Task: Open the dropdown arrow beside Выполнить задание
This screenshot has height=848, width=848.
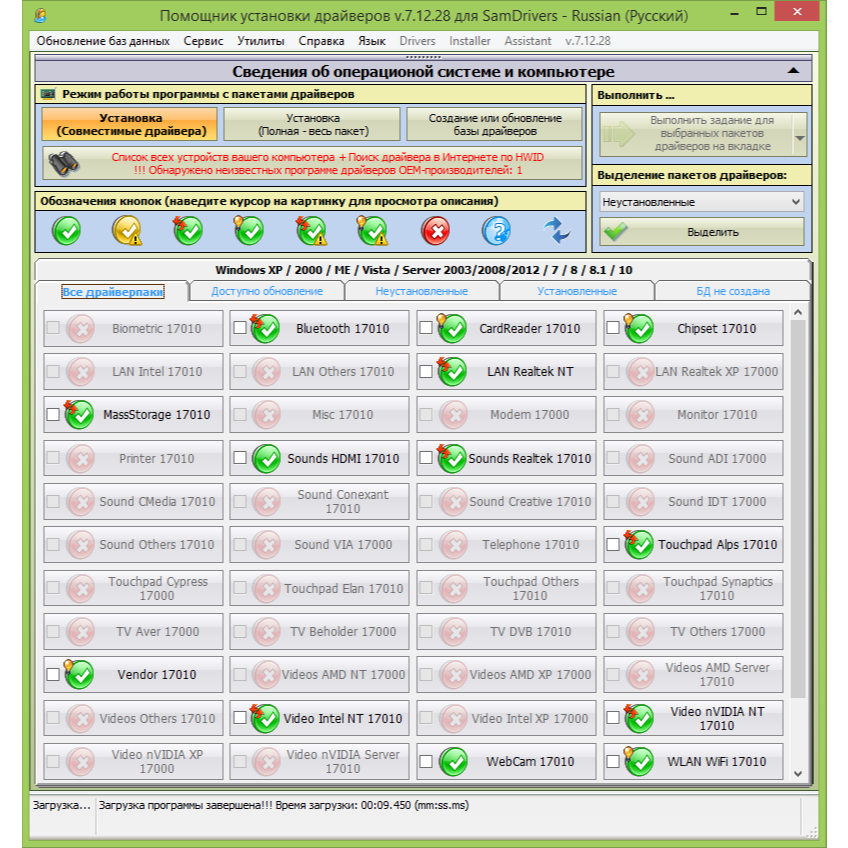Action: [x=800, y=137]
